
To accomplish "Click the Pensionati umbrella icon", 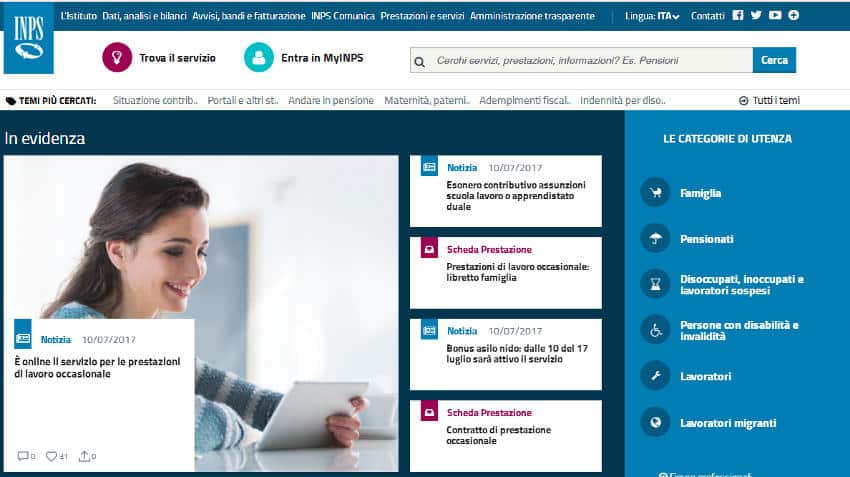I will coord(655,238).
